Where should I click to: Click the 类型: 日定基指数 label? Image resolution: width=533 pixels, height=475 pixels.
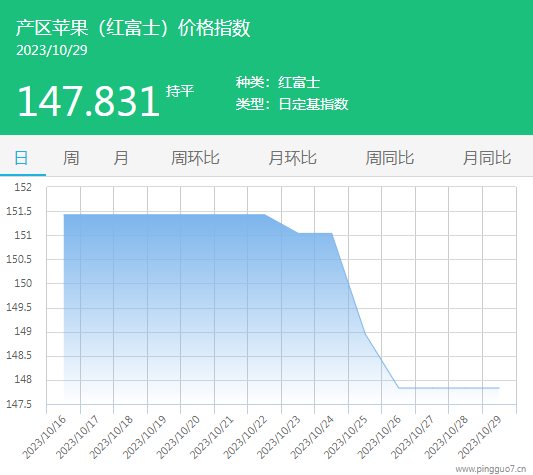coord(292,104)
